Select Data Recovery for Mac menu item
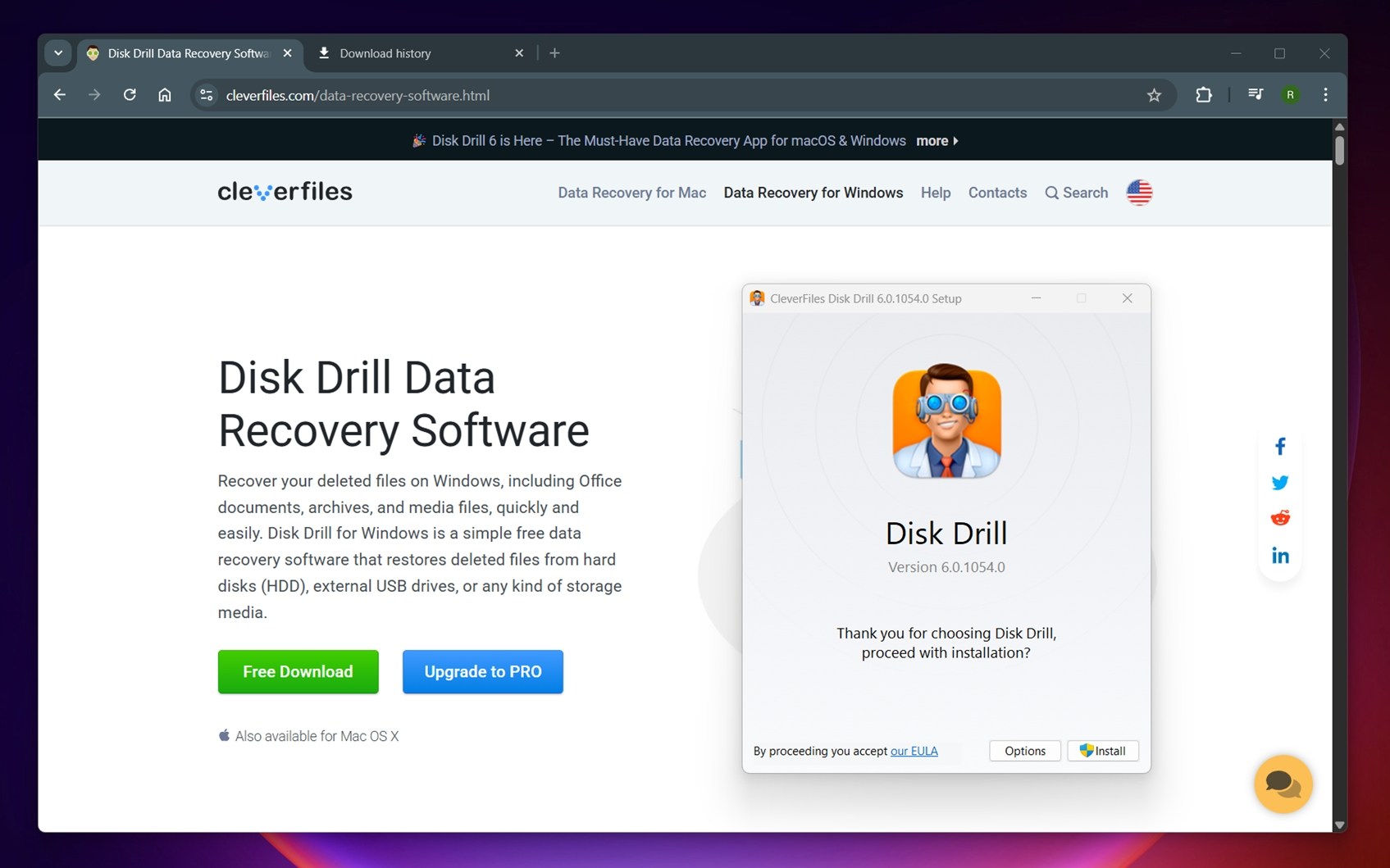Image resolution: width=1390 pixels, height=868 pixels. tap(631, 193)
